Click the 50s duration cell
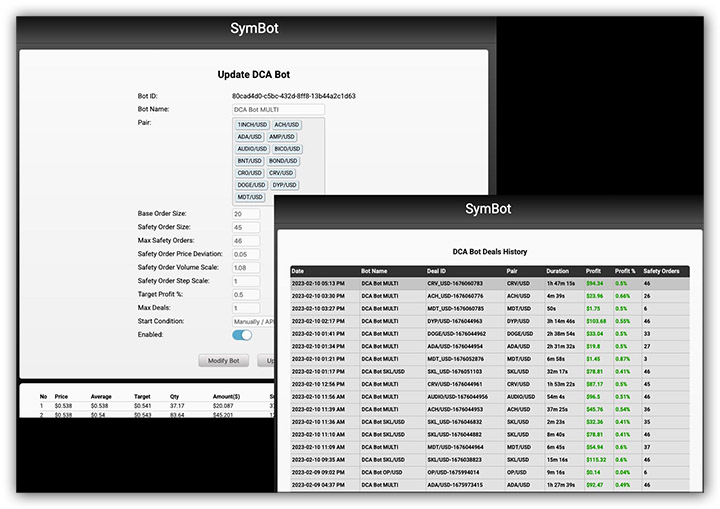 [x=551, y=309]
